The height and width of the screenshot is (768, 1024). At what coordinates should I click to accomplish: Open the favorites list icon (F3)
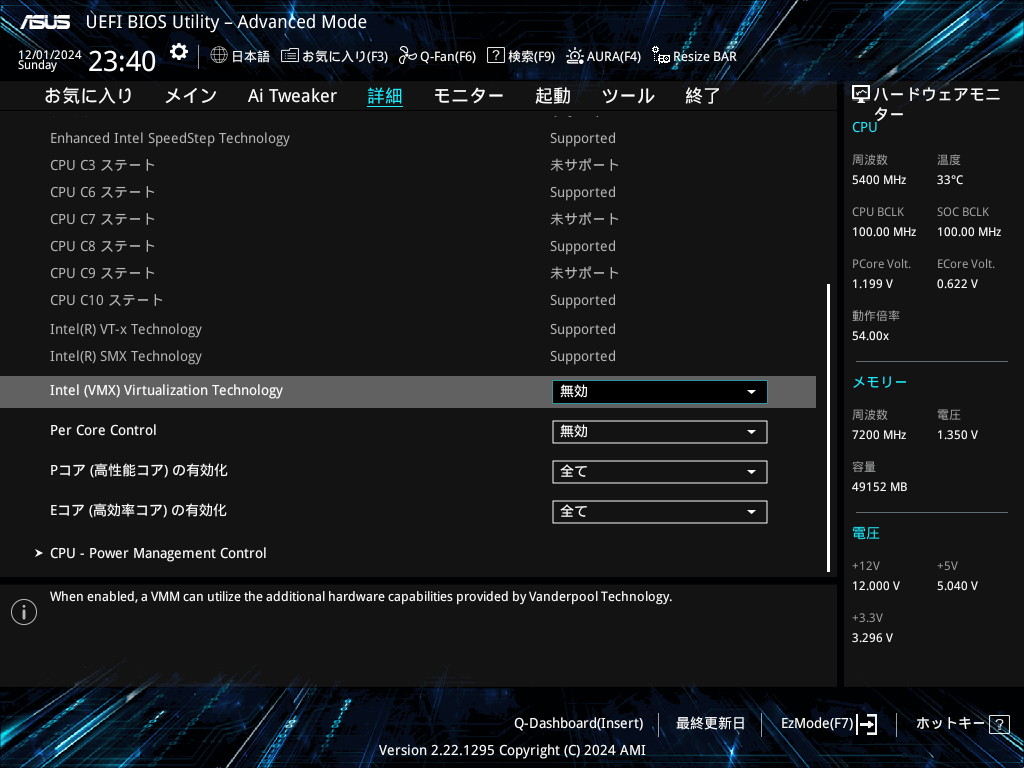coord(289,56)
